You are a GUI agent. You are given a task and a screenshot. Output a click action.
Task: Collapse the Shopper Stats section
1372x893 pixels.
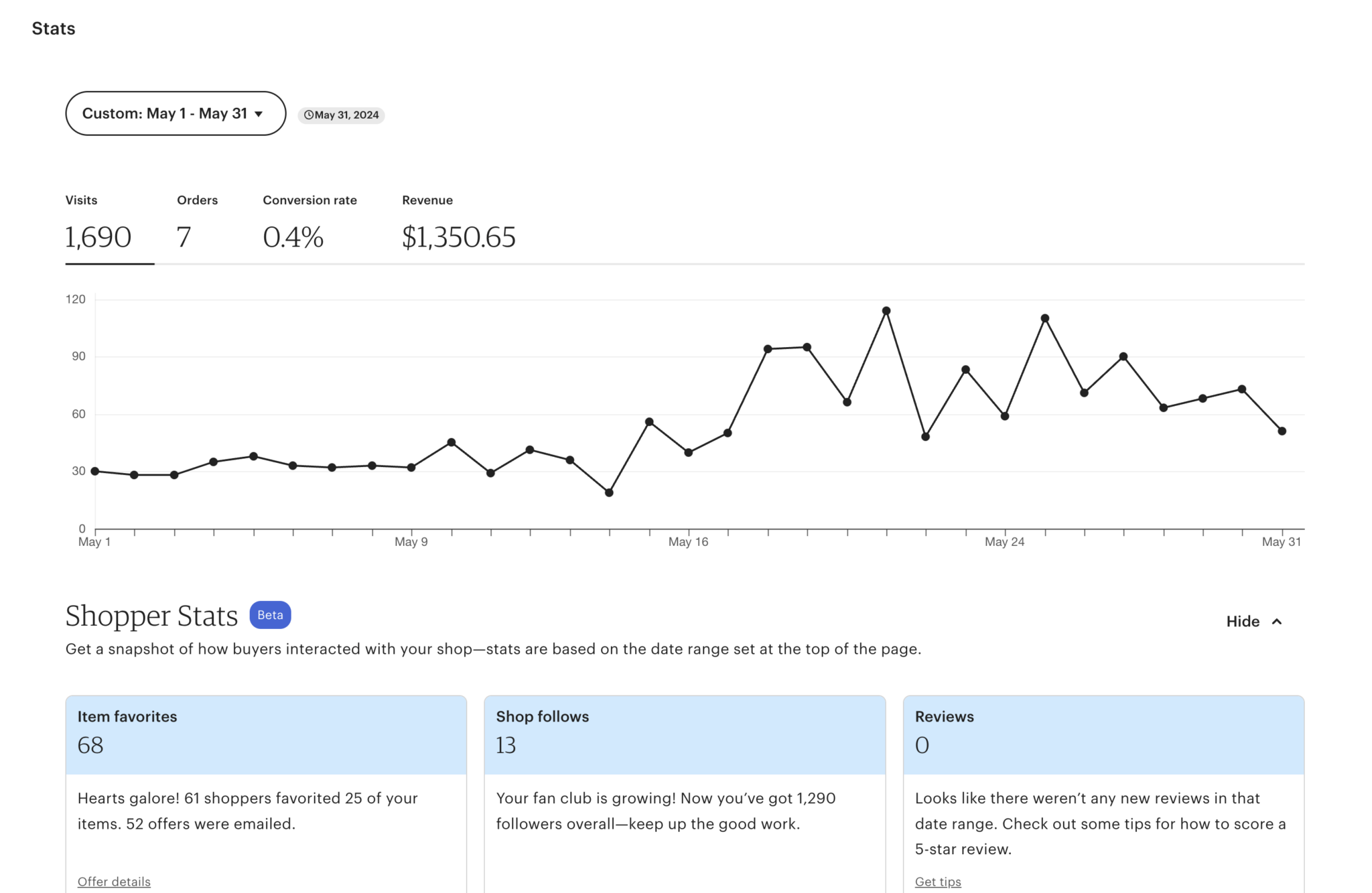point(1253,621)
